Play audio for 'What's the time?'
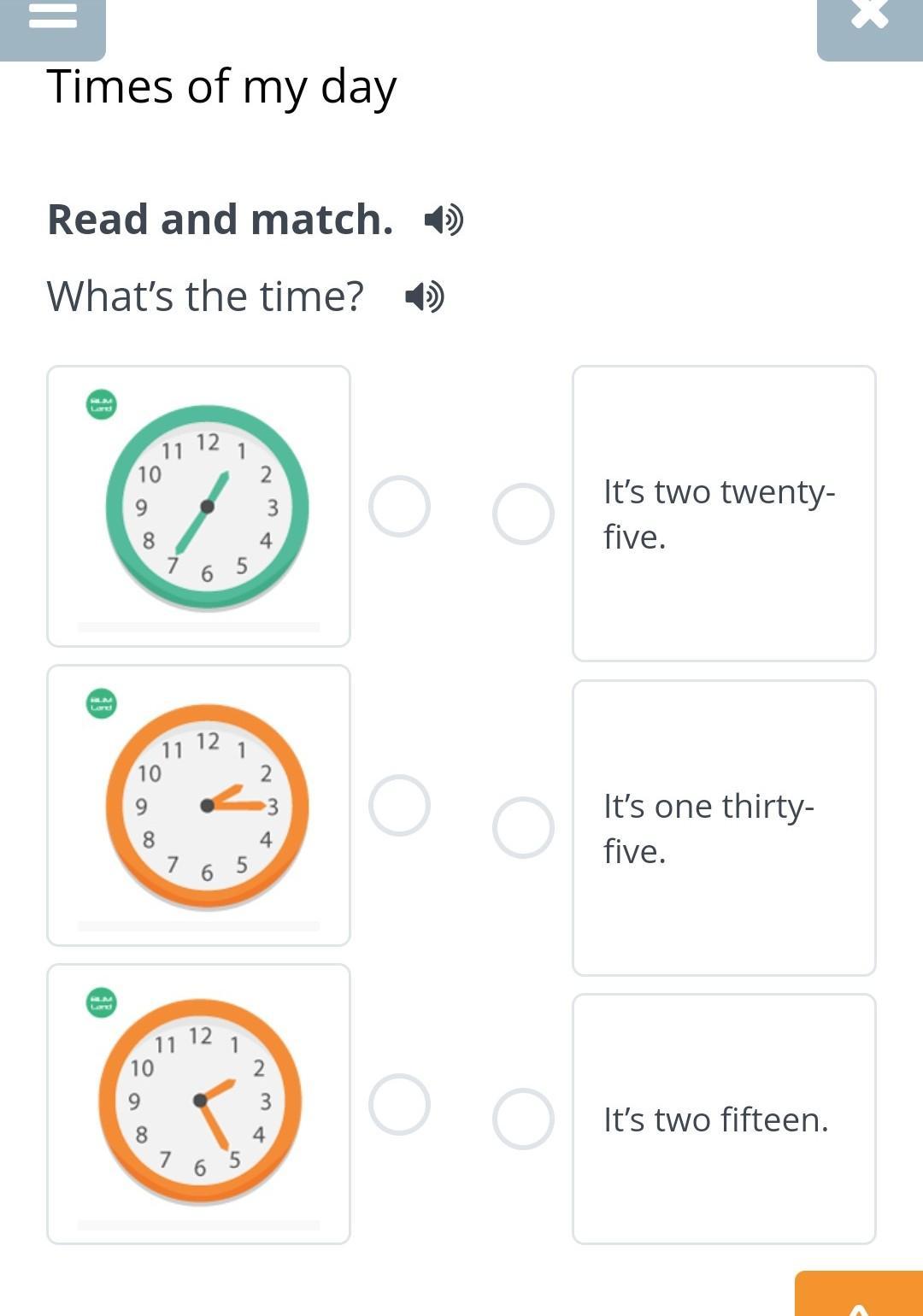The image size is (923, 1316). pos(424,297)
